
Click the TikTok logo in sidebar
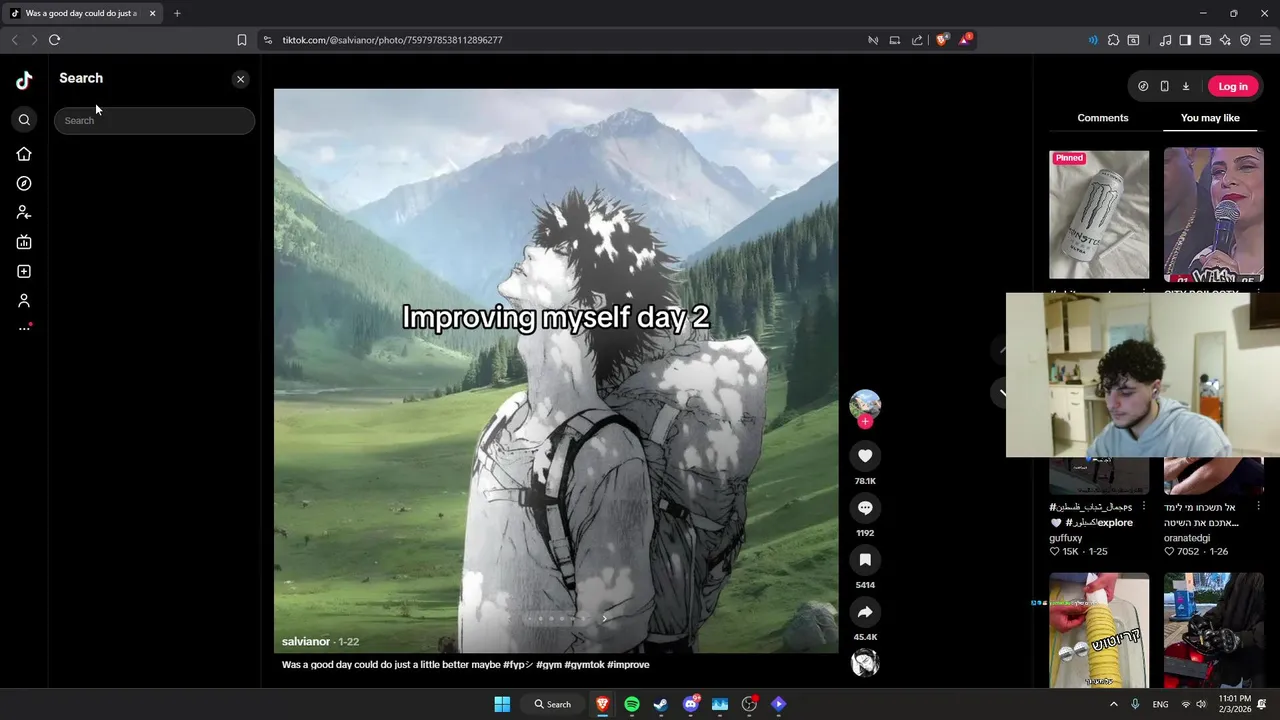tap(24, 81)
